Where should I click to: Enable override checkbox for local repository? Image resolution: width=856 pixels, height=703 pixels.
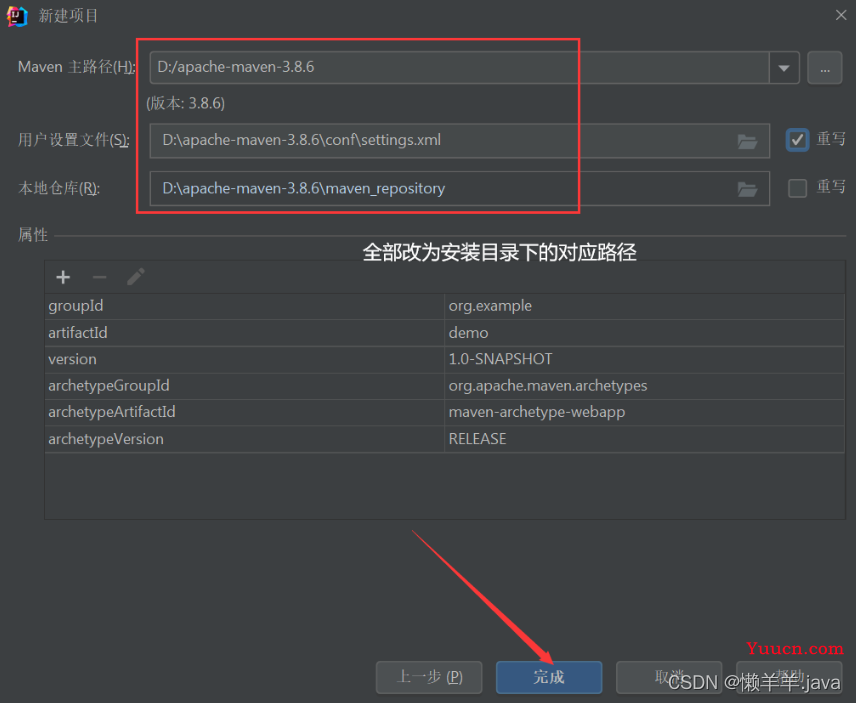point(797,188)
